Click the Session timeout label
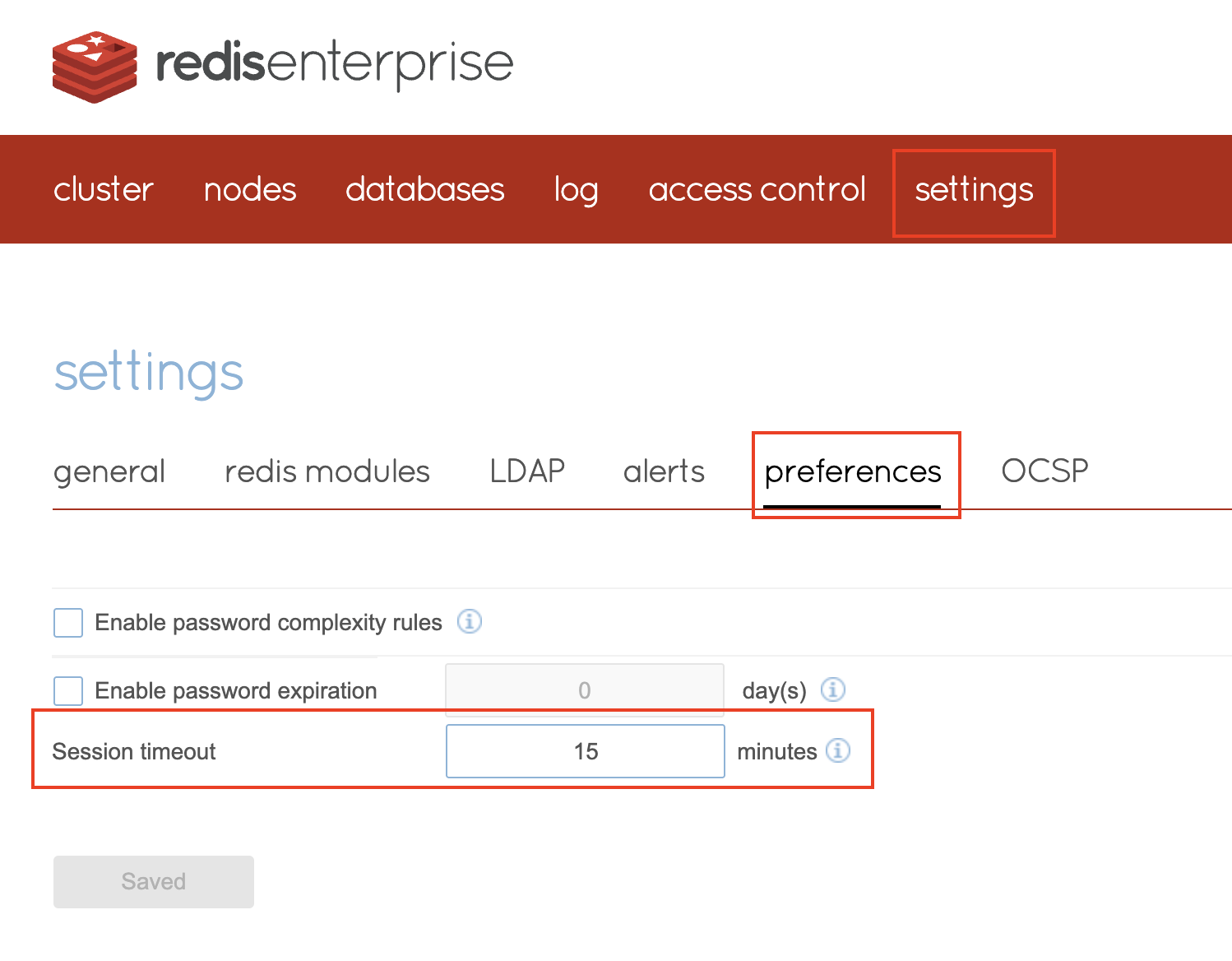This screenshot has height=961, width=1232. [134, 751]
